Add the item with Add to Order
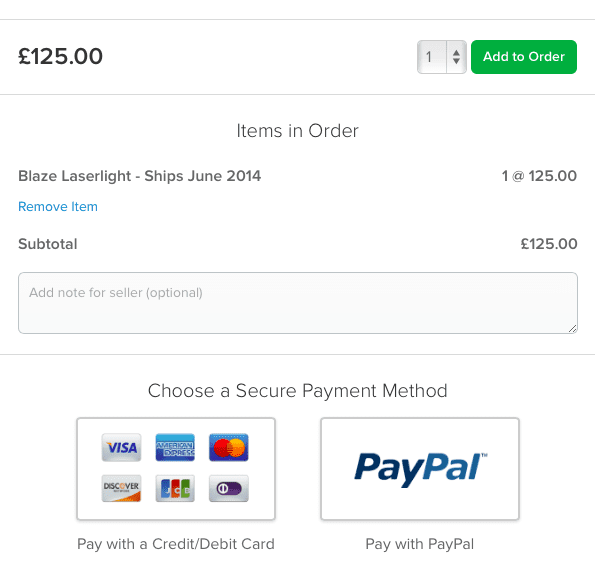This screenshot has width=595, height=588. coord(524,57)
